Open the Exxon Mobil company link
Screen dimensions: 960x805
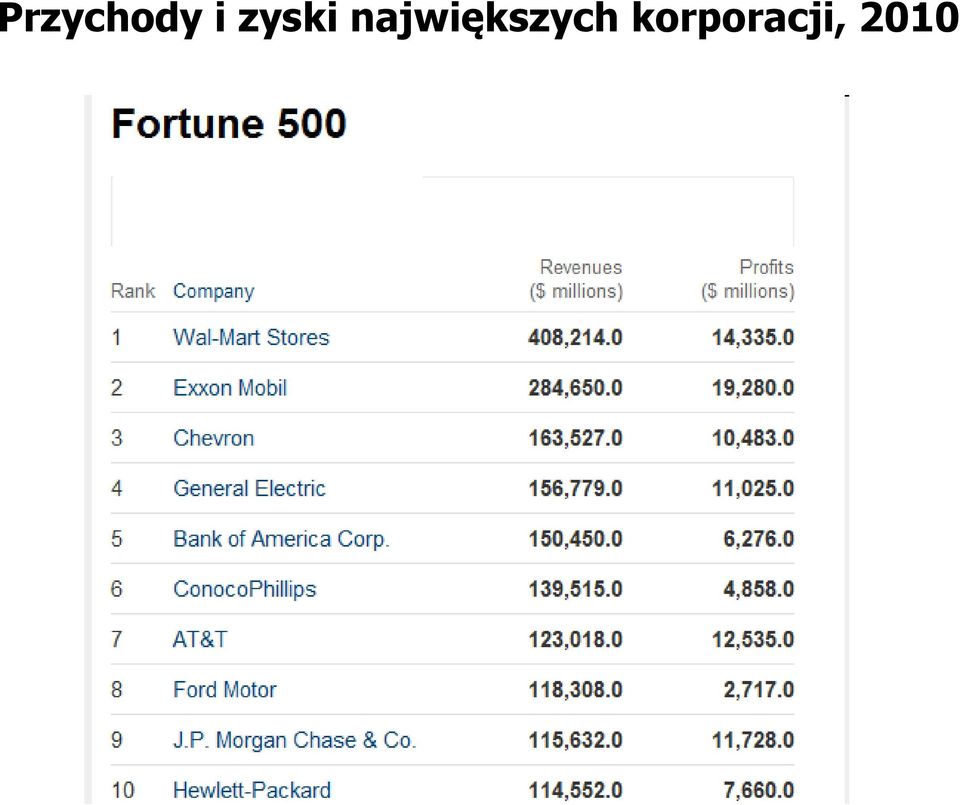click(230, 388)
